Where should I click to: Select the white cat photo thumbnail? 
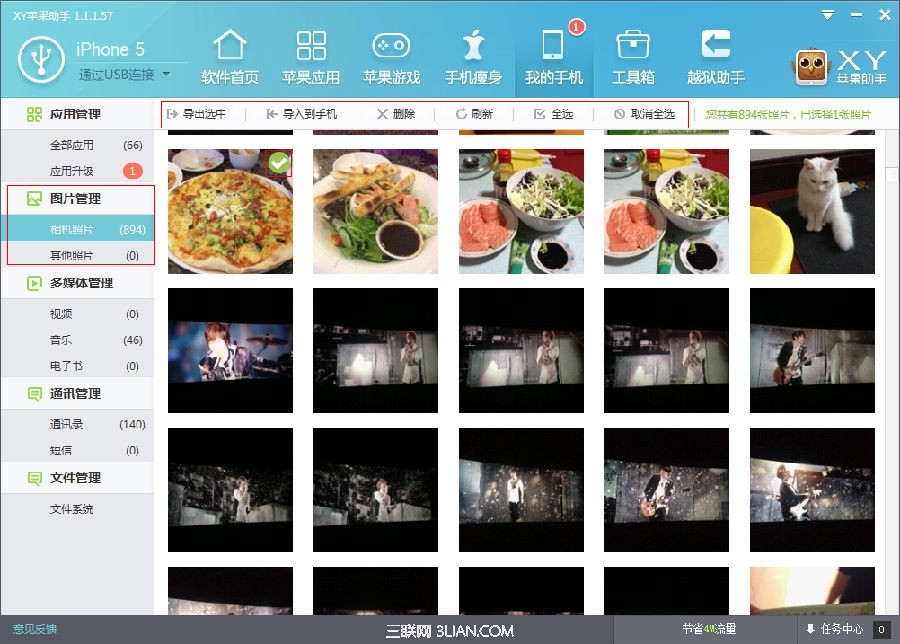click(812, 211)
